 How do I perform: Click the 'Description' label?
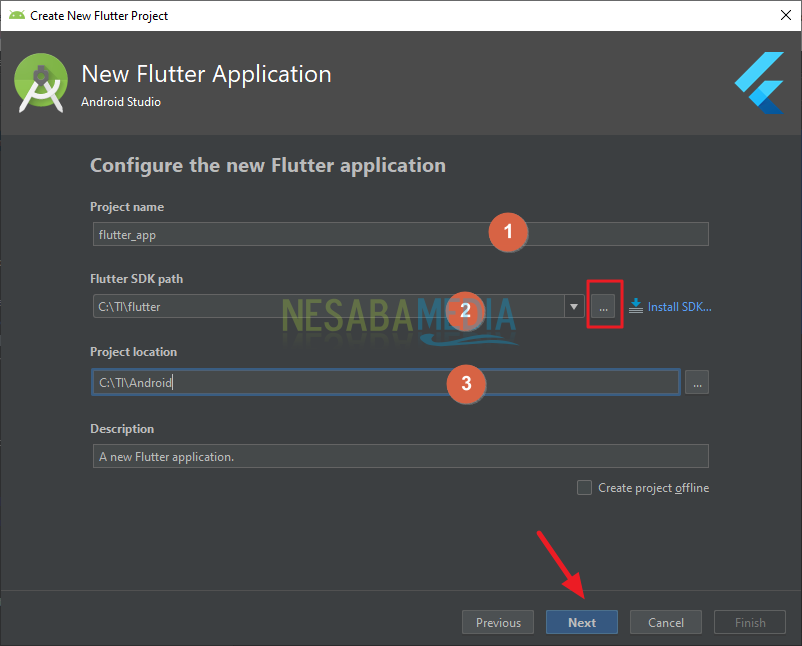[x=122, y=429]
